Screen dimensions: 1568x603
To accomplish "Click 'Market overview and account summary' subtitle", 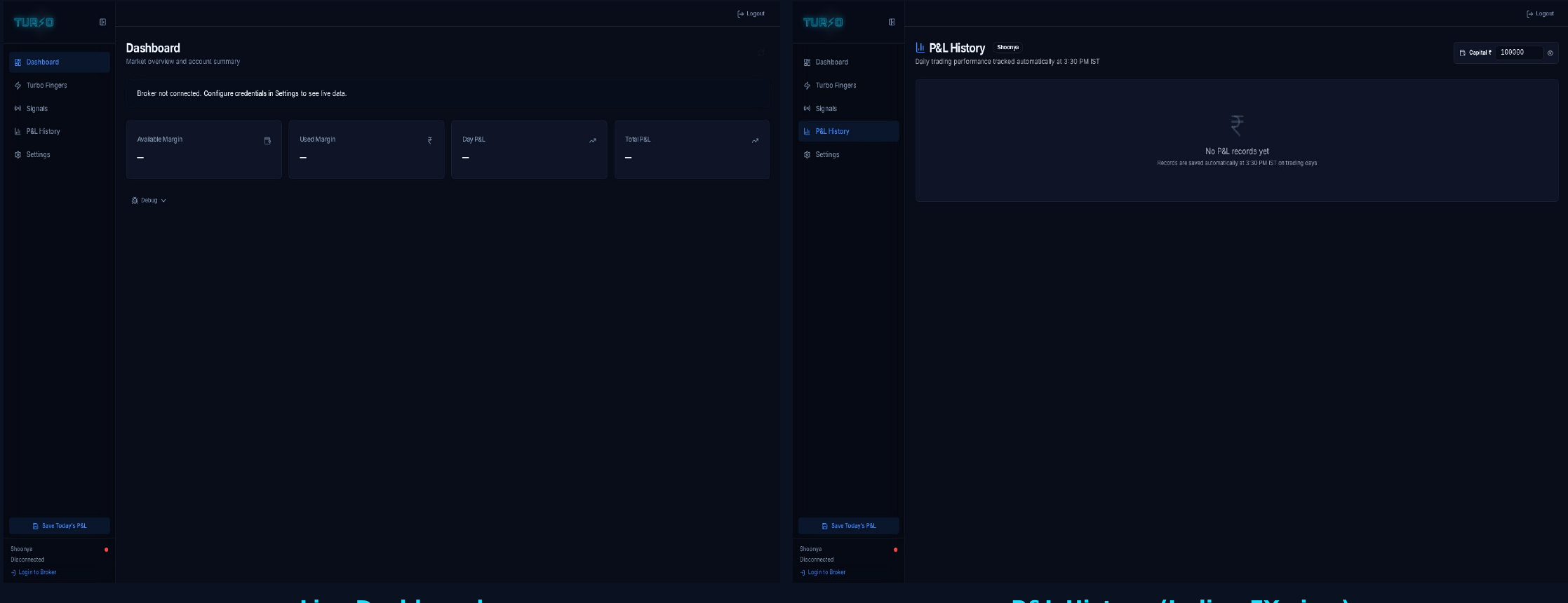I will pyautogui.click(x=182, y=62).
